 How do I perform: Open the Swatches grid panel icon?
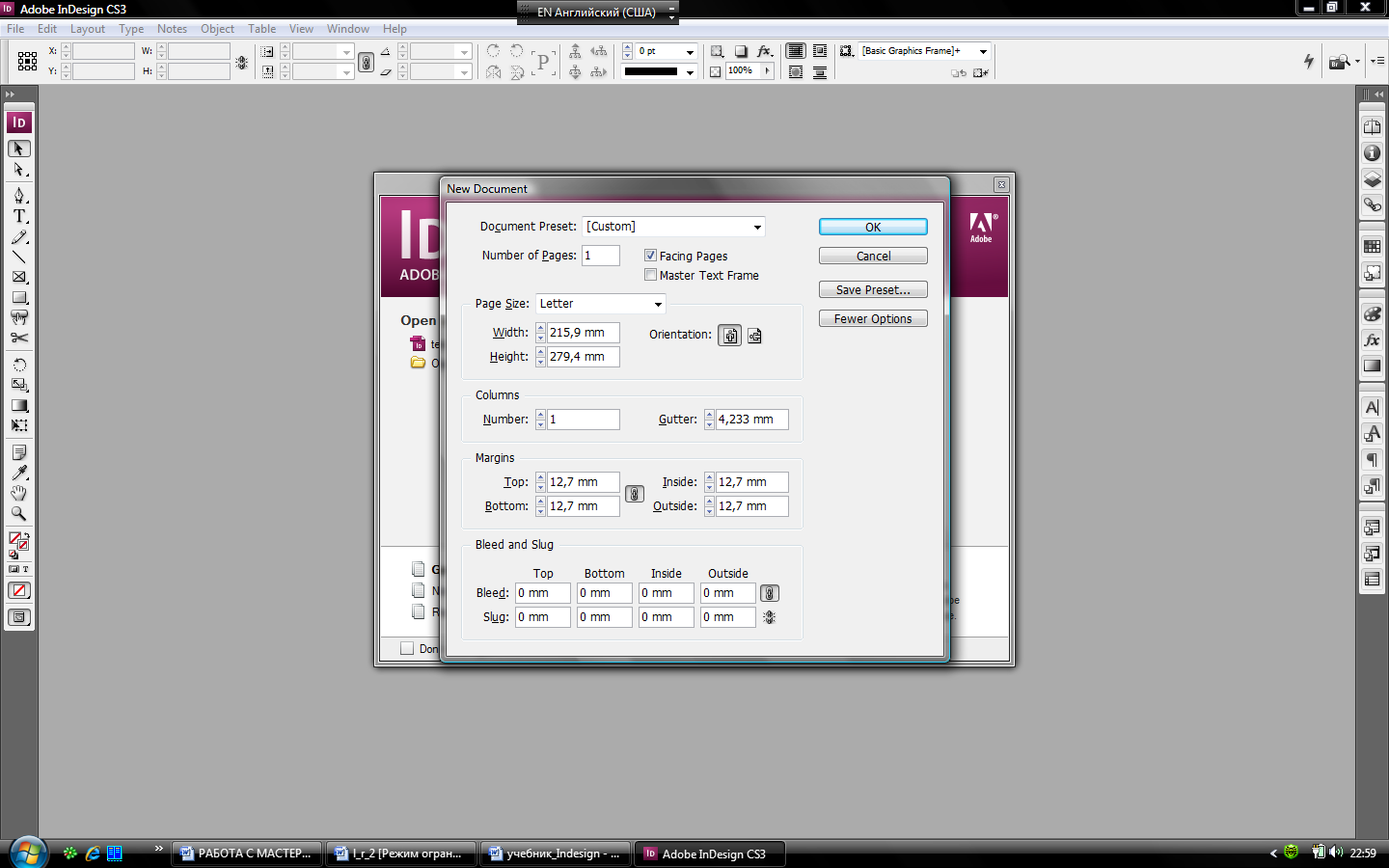coord(1372,247)
